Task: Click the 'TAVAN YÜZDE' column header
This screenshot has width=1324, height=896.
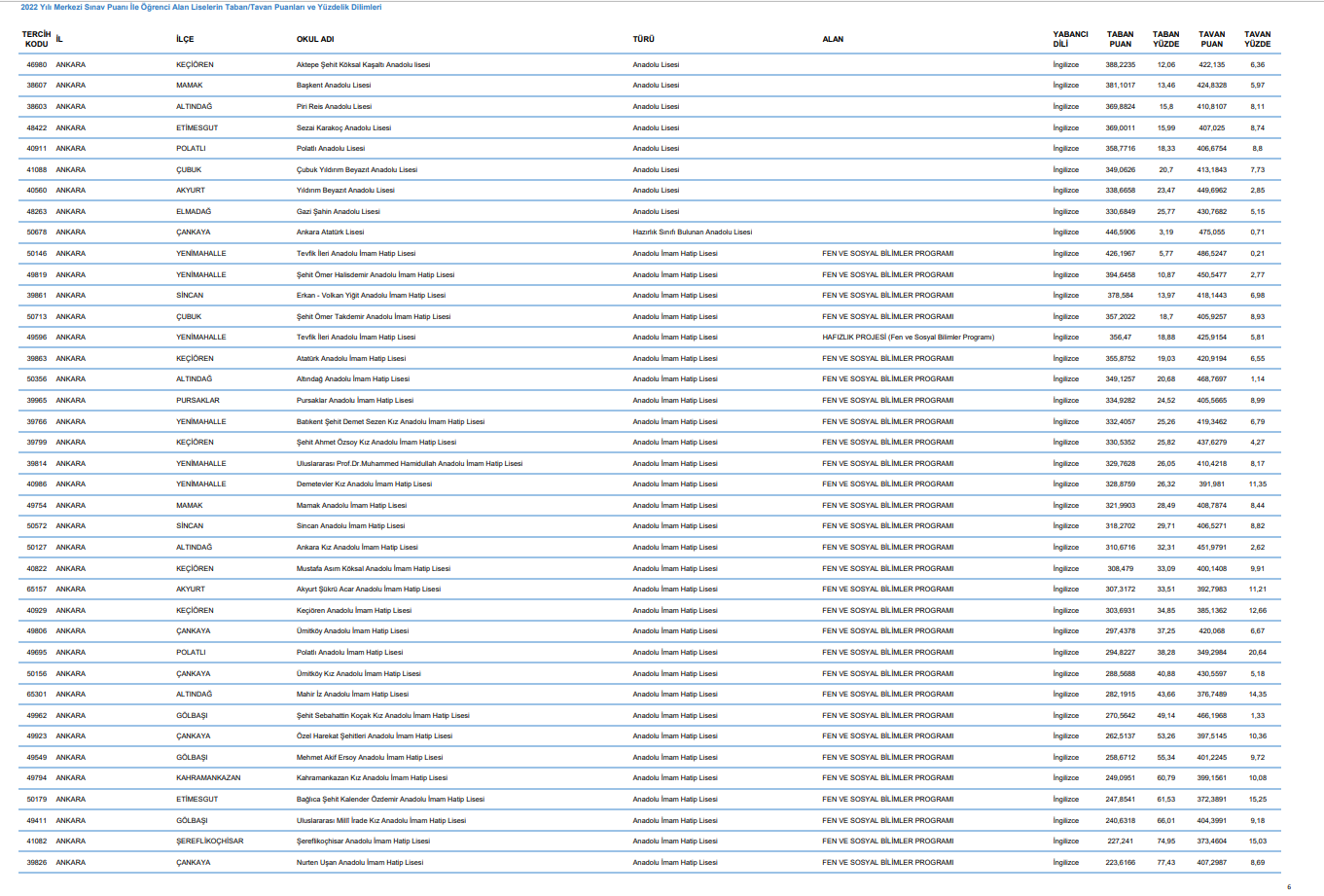Action: tap(1257, 39)
